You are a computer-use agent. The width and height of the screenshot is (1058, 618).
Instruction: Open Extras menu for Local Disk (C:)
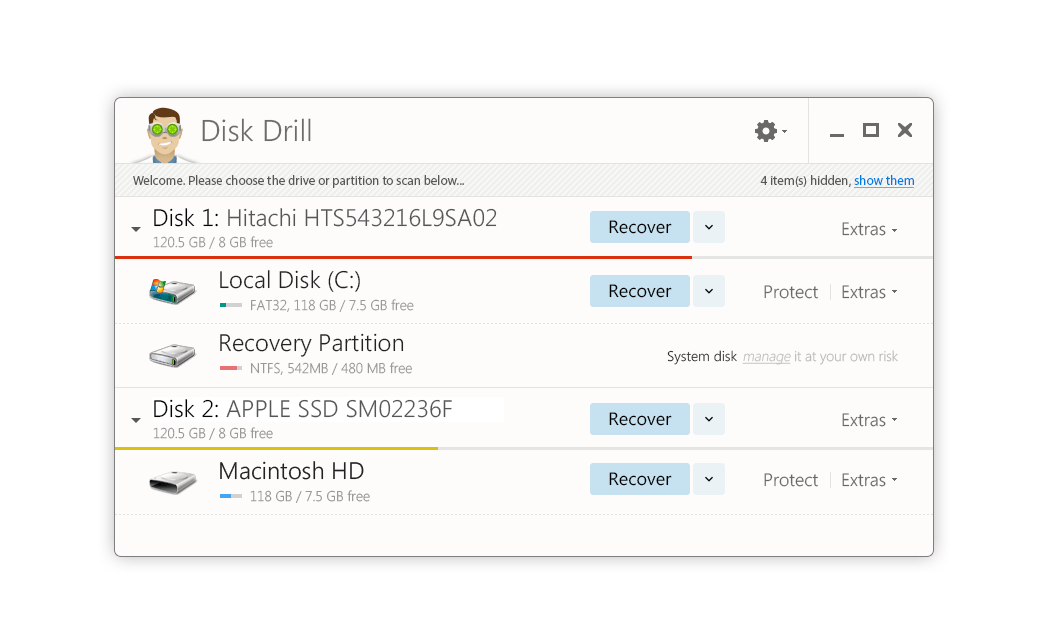(x=868, y=292)
